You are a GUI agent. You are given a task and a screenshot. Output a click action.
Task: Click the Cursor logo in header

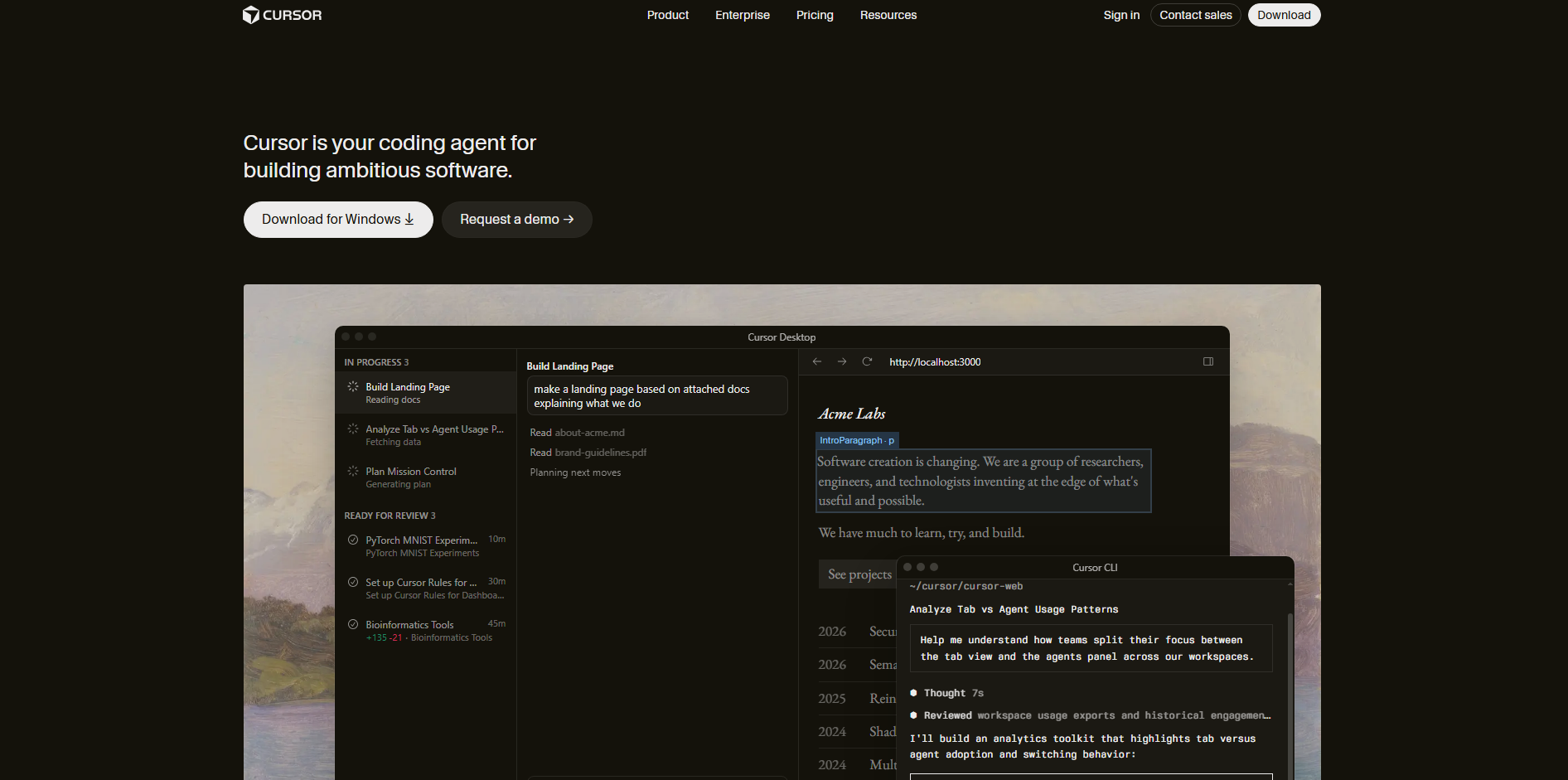tap(282, 15)
